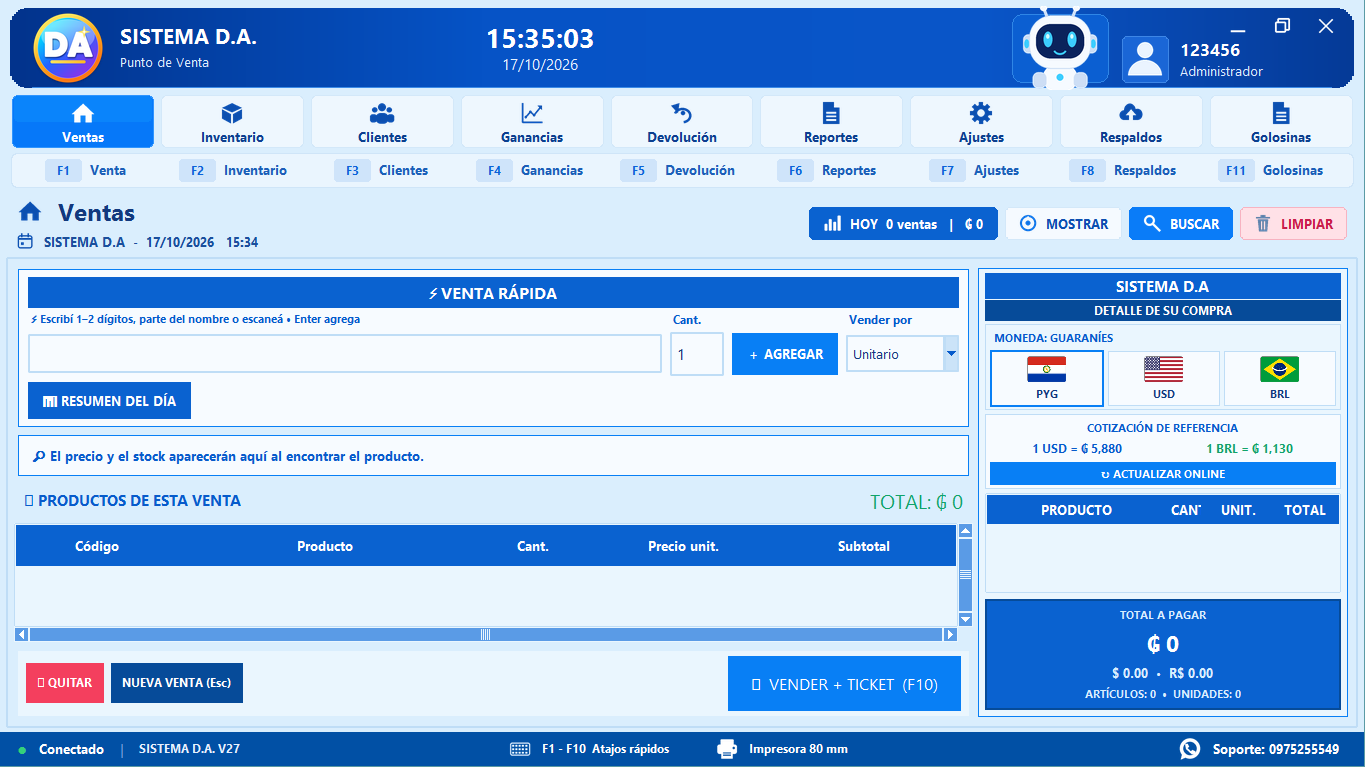The width and height of the screenshot is (1365, 767).
Task: Click the user profile avatar icon
Action: click(1145, 59)
